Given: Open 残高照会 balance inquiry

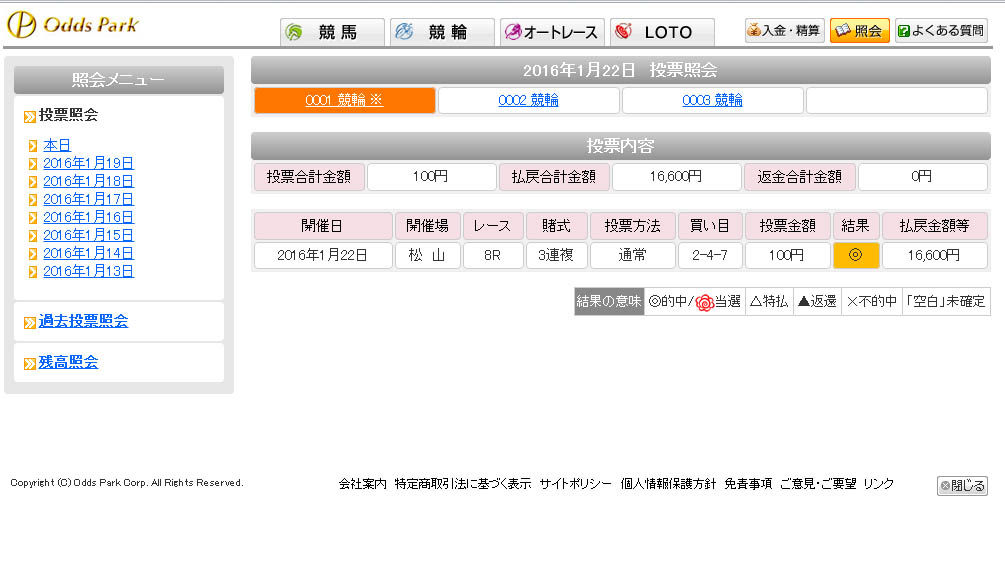Looking at the screenshot, I should coord(68,362).
